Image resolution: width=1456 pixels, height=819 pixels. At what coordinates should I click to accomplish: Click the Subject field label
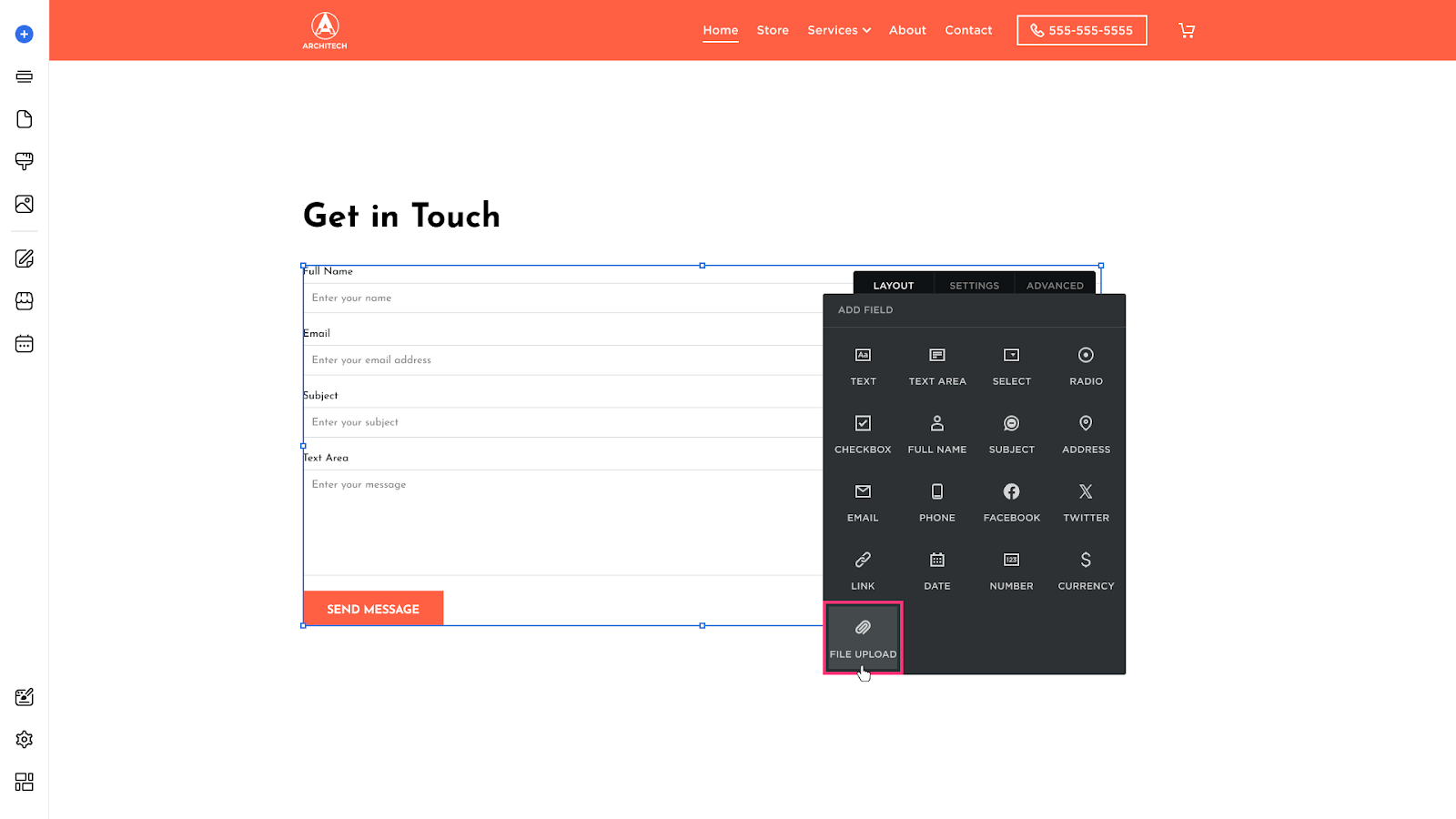pyautogui.click(x=320, y=396)
